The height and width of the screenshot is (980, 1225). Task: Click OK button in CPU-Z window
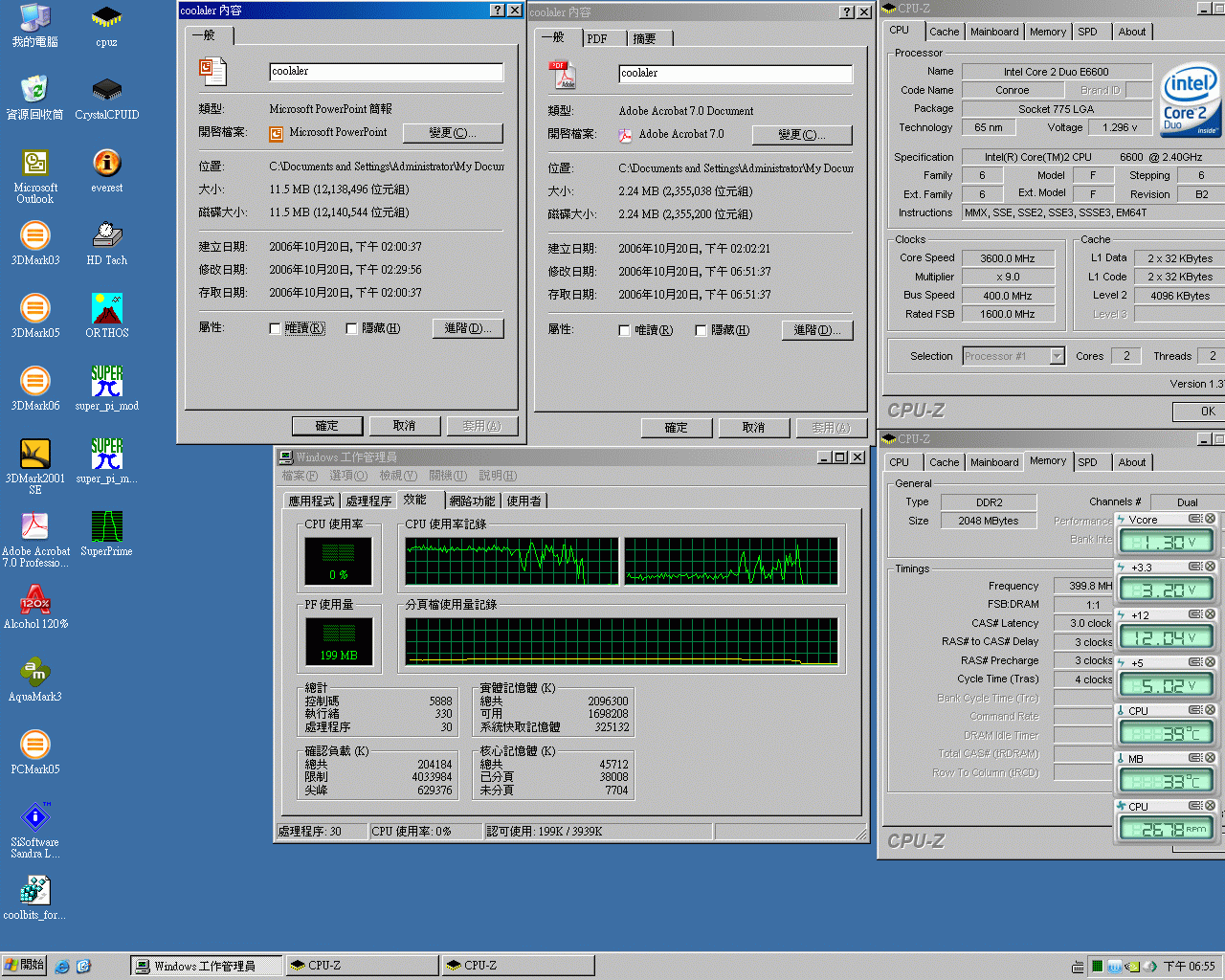(1201, 412)
